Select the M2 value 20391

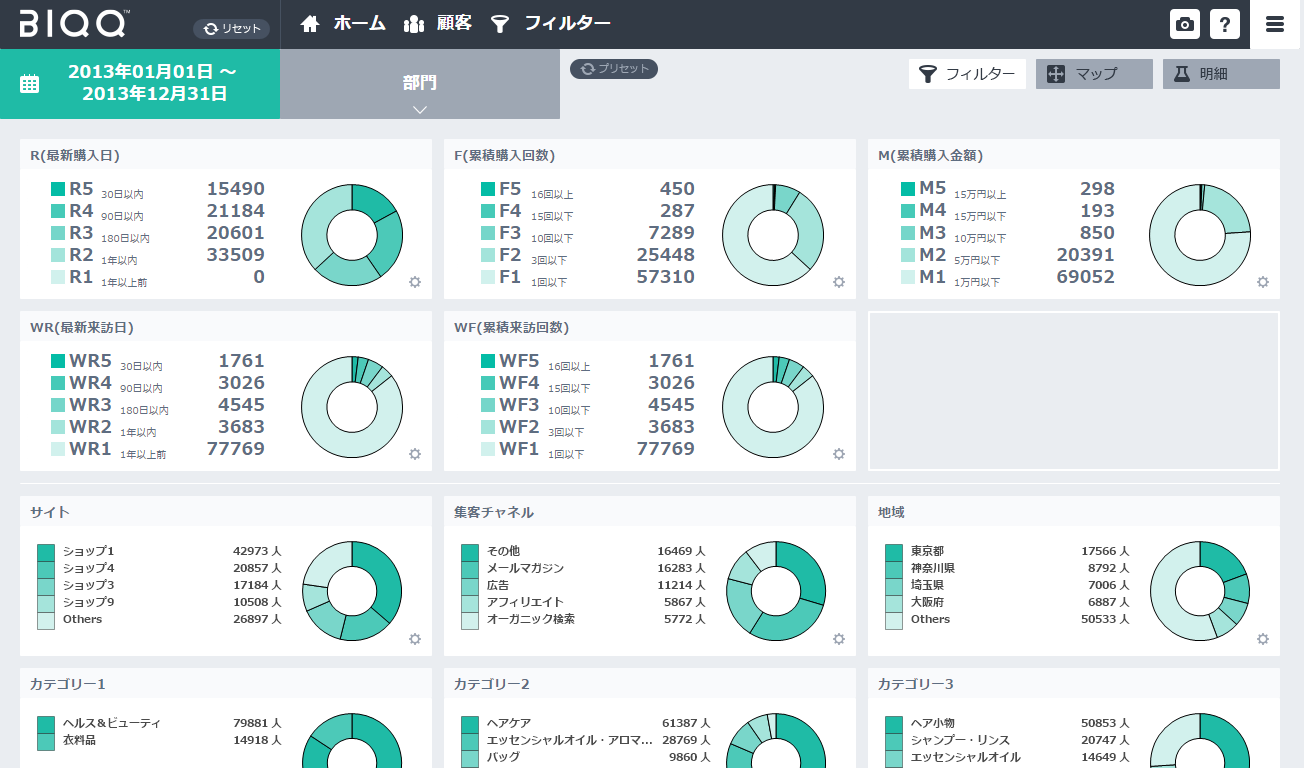click(x=1086, y=255)
